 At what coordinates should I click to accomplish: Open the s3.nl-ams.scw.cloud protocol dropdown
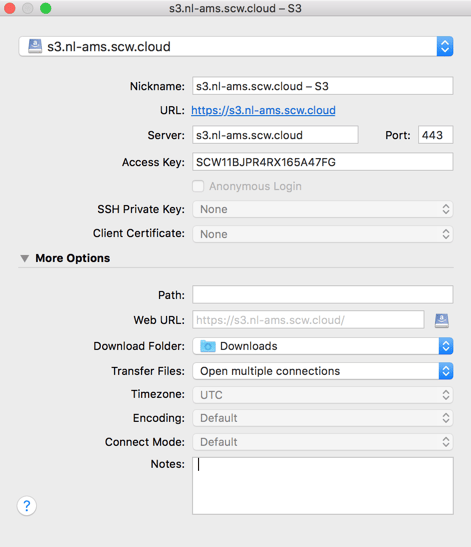[x=236, y=46]
